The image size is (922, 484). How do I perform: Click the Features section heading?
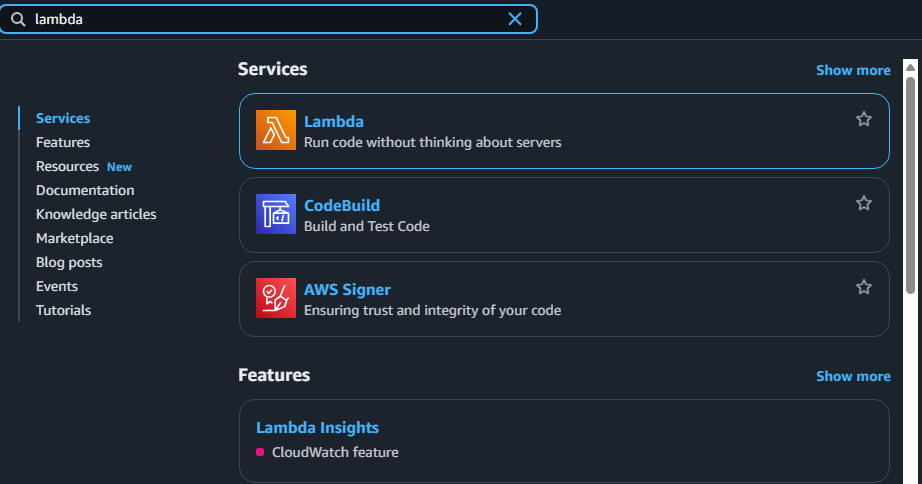pyautogui.click(x=274, y=375)
